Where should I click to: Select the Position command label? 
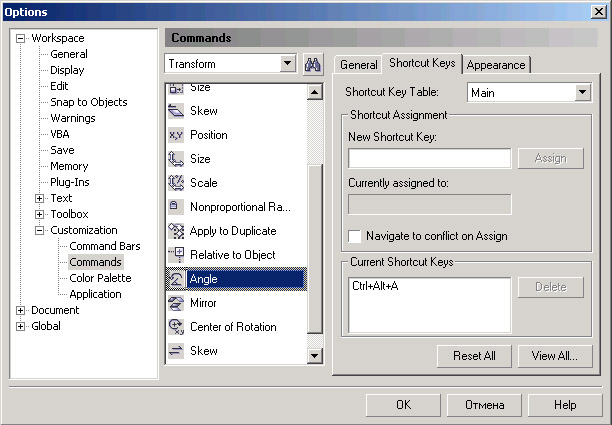click(209, 135)
